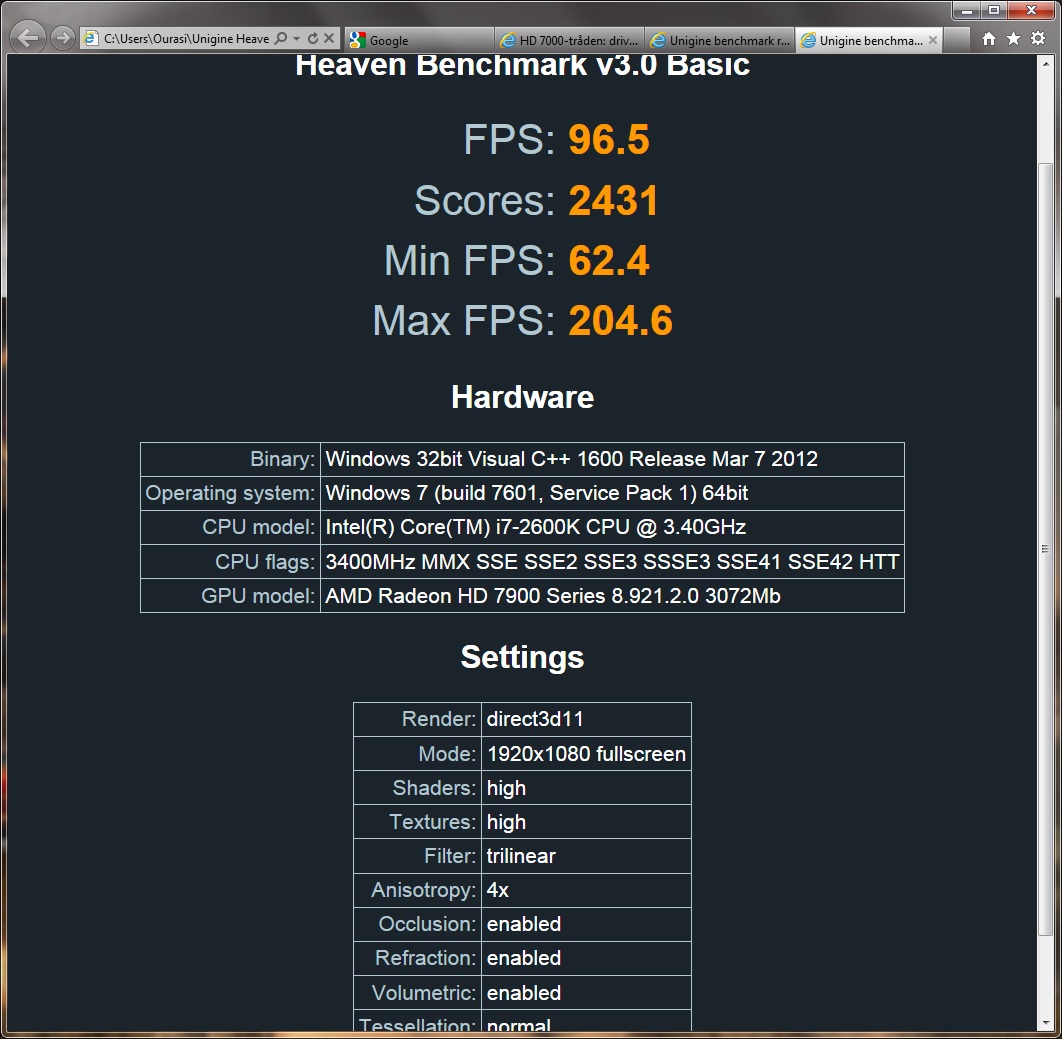
Task: Stop loading with address bar X icon
Action: click(x=329, y=39)
